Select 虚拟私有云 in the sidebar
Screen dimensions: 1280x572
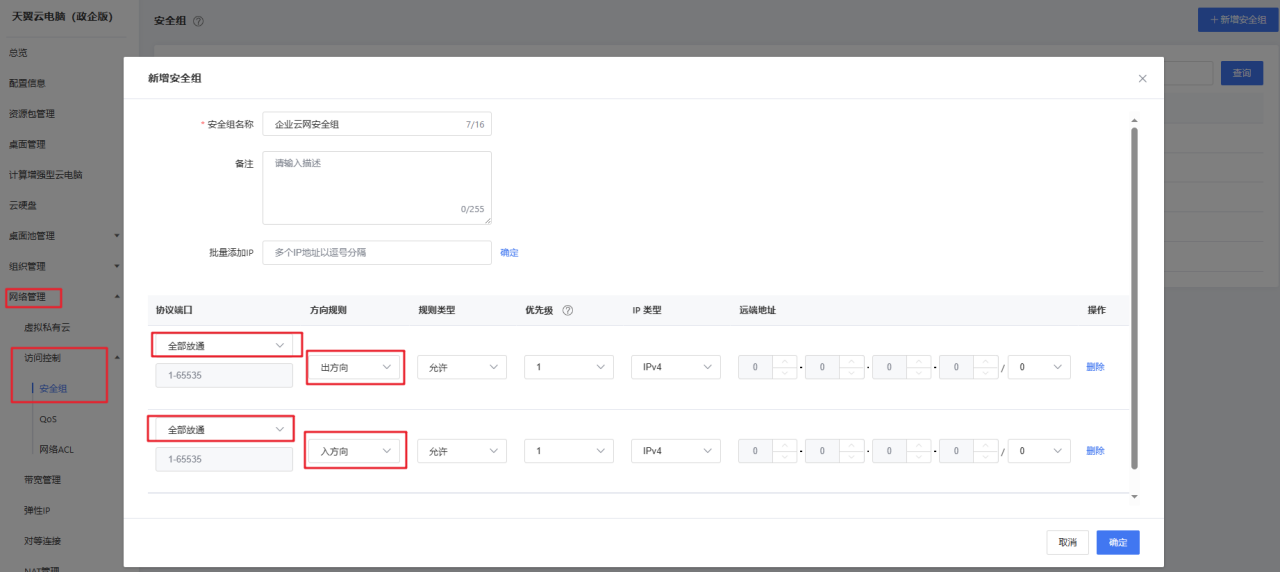tap(47, 327)
